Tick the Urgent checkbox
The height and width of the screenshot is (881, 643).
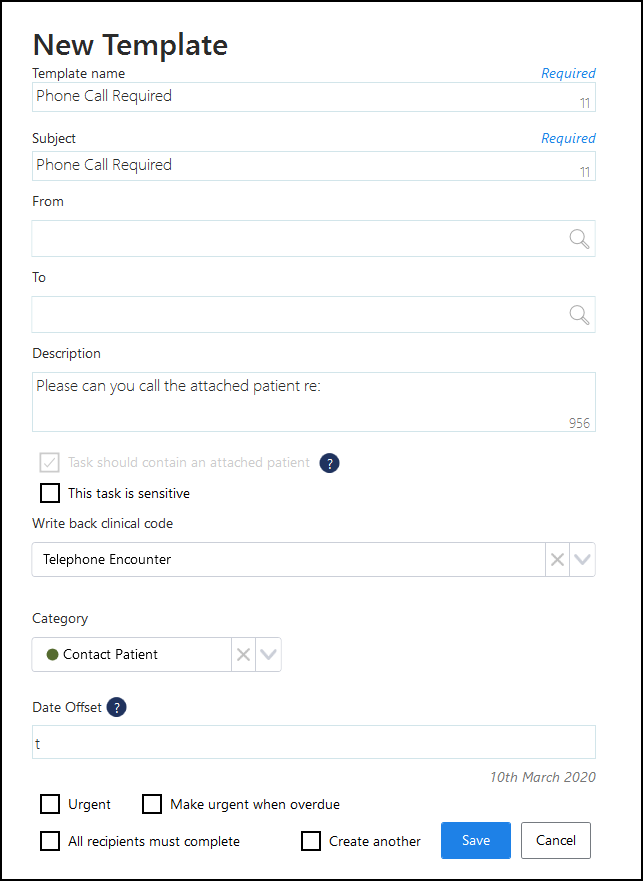point(50,804)
